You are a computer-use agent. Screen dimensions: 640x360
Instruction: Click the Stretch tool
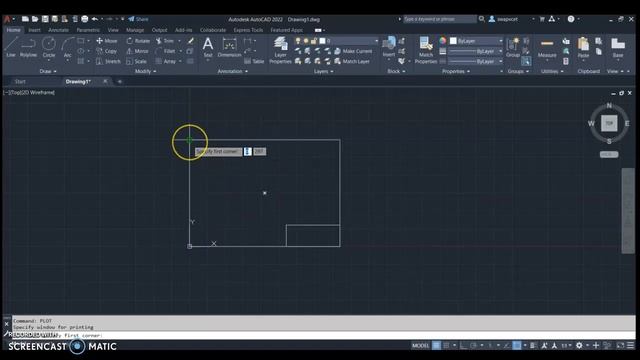point(108,61)
